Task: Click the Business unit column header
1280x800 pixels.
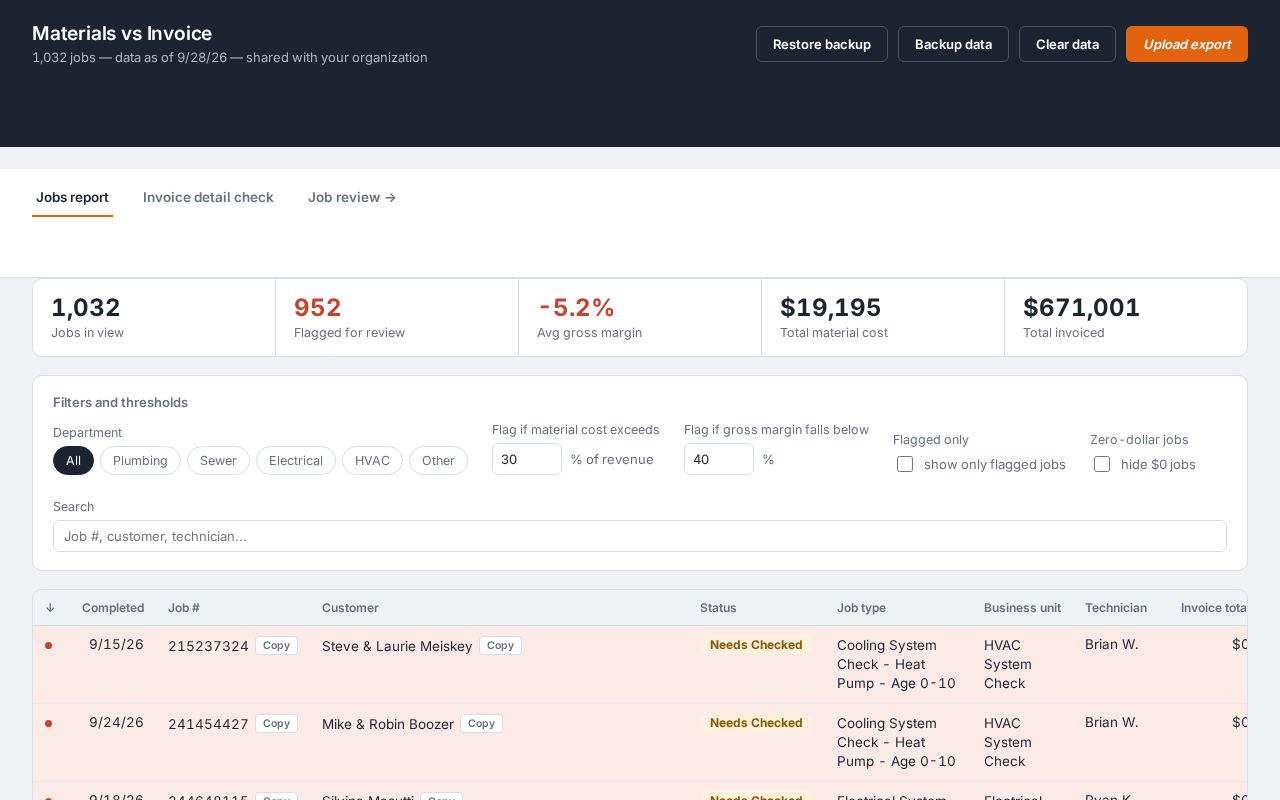Action: (x=1022, y=608)
